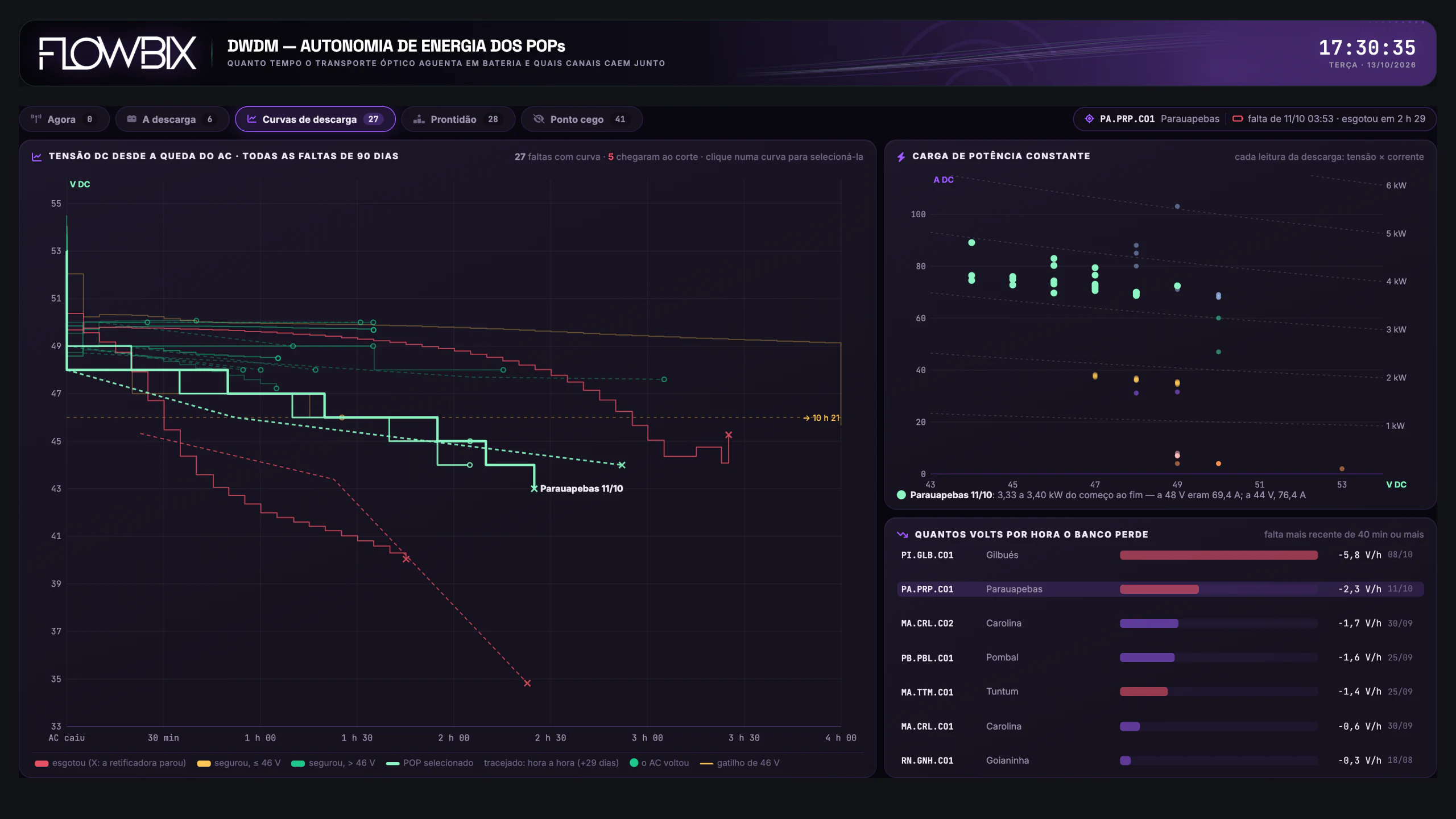Click the yellow 'segurou, ≤ 46 V' legend swatch
This screenshot has width=1456, height=819.
coord(204,763)
